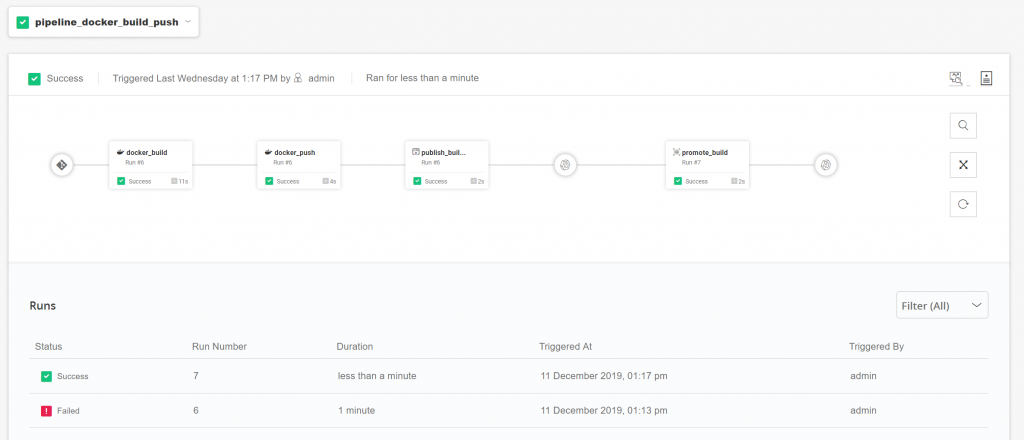Expand the pipeline_docker_build_push name dropdown
The width and height of the screenshot is (1024, 440).
(x=187, y=21)
